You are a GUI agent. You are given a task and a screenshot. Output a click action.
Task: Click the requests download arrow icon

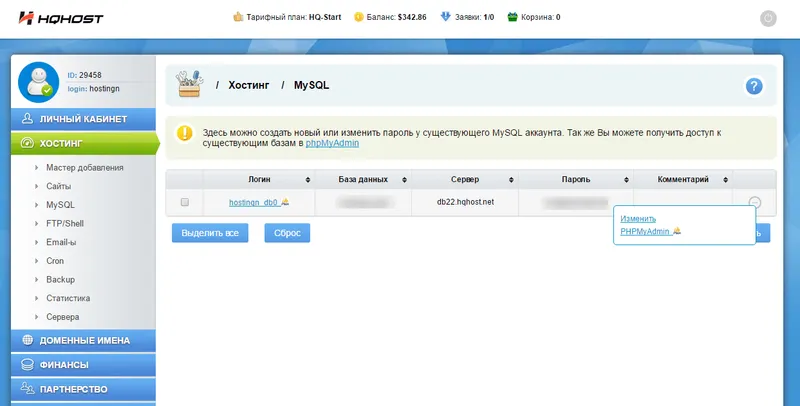(445, 17)
